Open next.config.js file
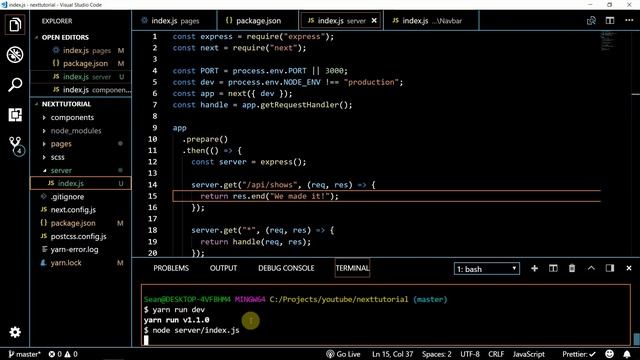This screenshot has height=360, width=640. (81, 210)
